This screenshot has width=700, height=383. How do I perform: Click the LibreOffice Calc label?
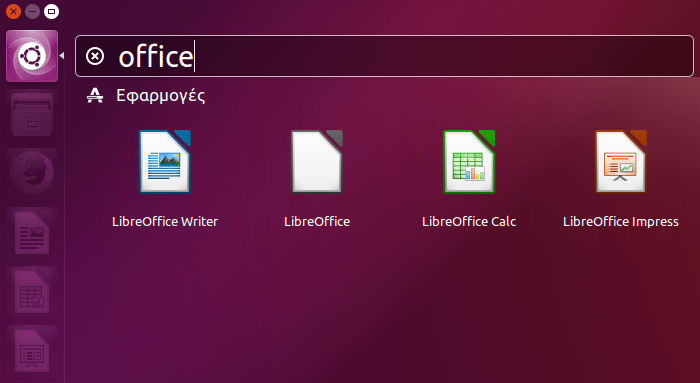tap(469, 221)
